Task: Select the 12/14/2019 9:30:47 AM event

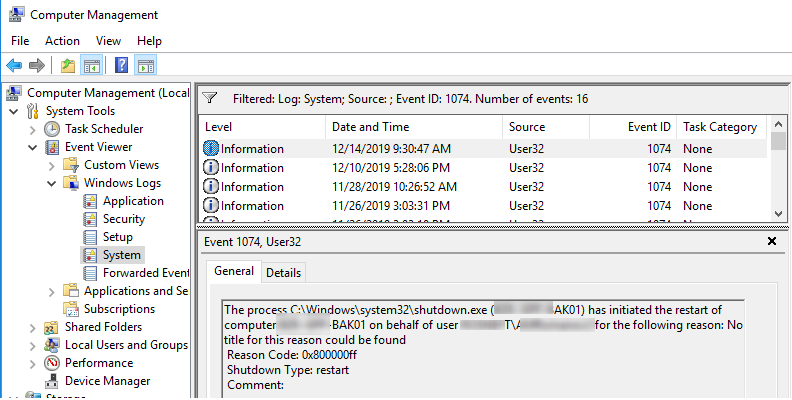Action: tap(483, 149)
